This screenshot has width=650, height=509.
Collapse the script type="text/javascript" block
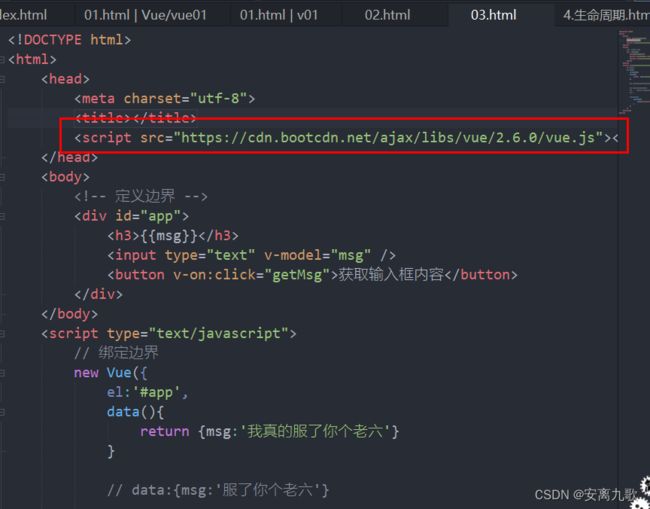[2, 333]
